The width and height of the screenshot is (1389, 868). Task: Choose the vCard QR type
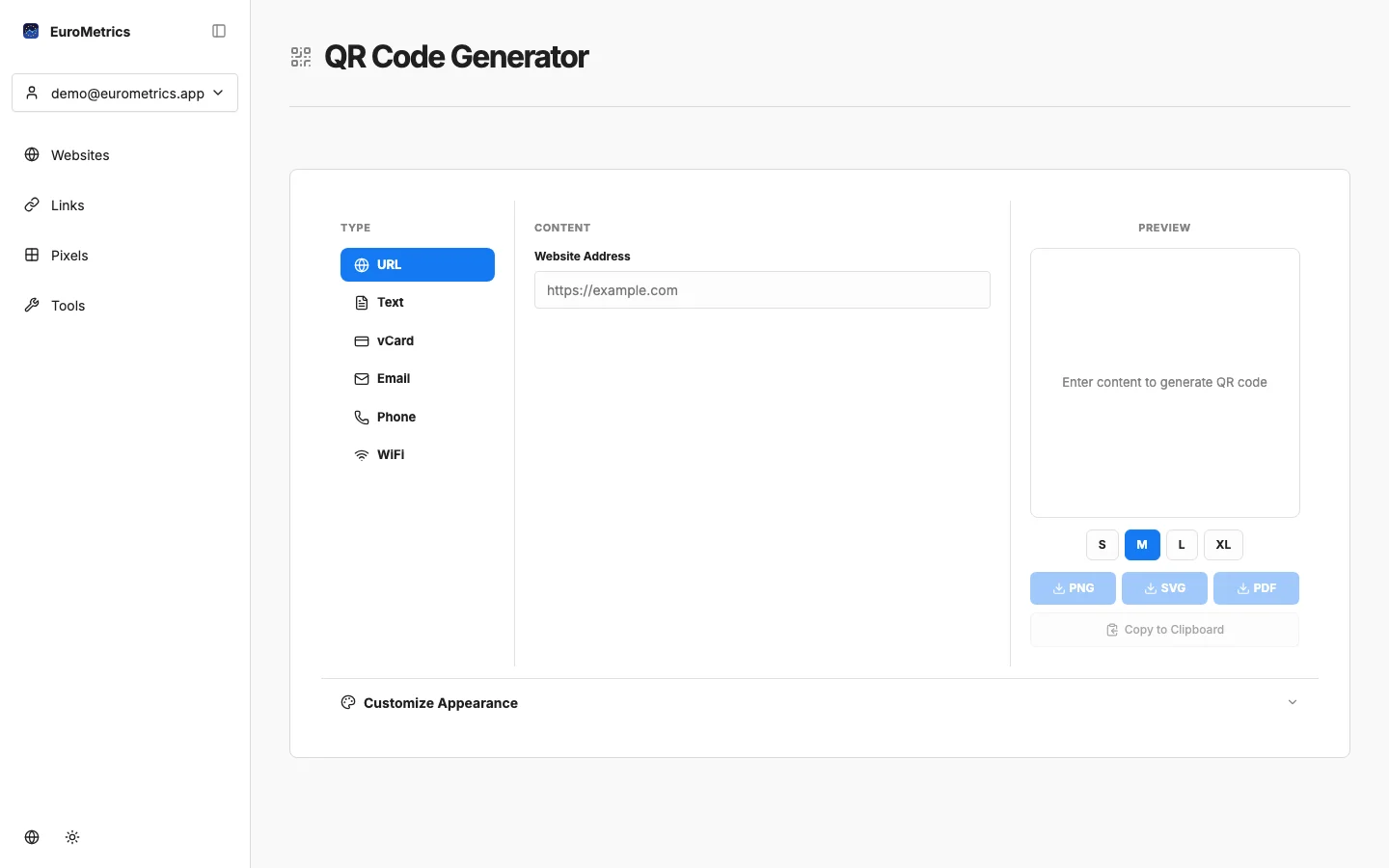(418, 340)
